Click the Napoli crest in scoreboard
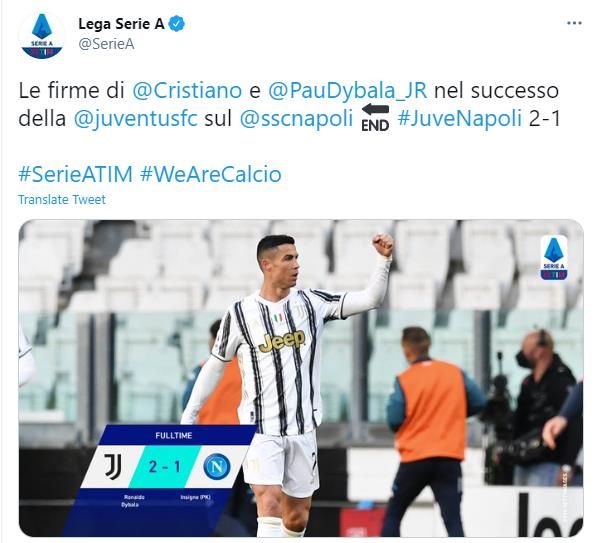The width and height of the screenshot is (600, 543). click(x=217, y=466)
